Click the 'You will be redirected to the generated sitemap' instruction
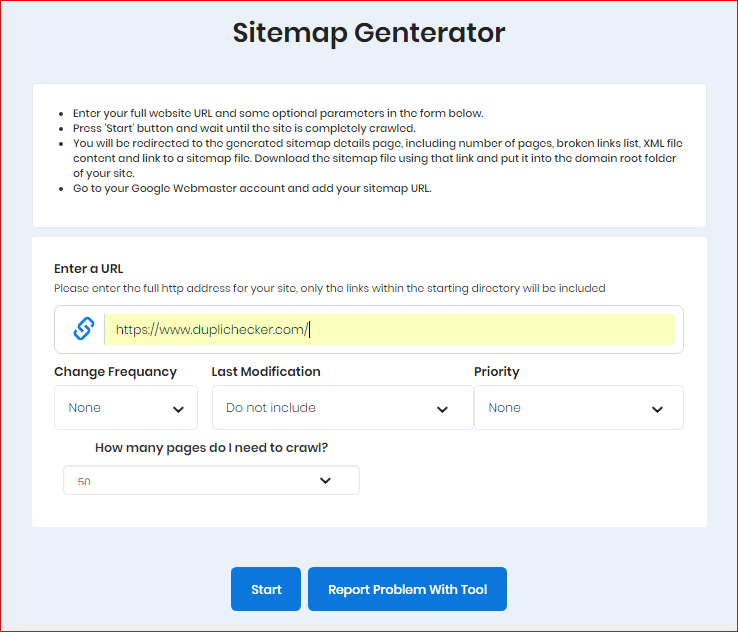 click(x=377, y=158)
